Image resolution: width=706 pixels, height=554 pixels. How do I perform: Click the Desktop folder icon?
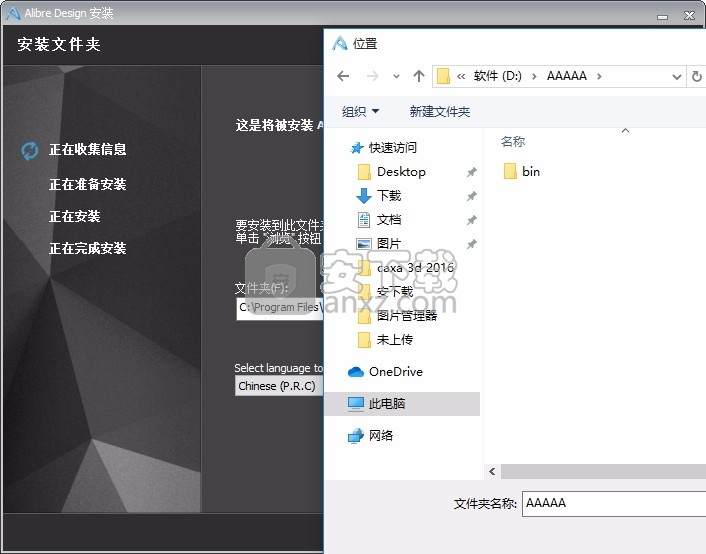click(364, 172)
